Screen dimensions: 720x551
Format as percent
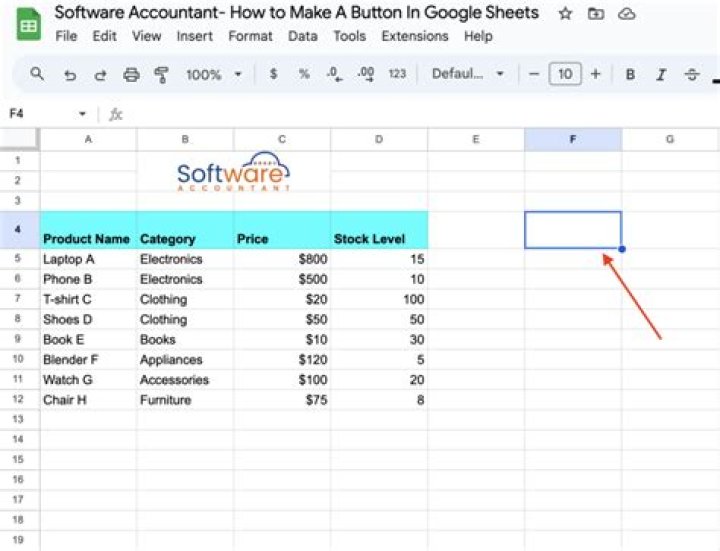coord(304,73)
